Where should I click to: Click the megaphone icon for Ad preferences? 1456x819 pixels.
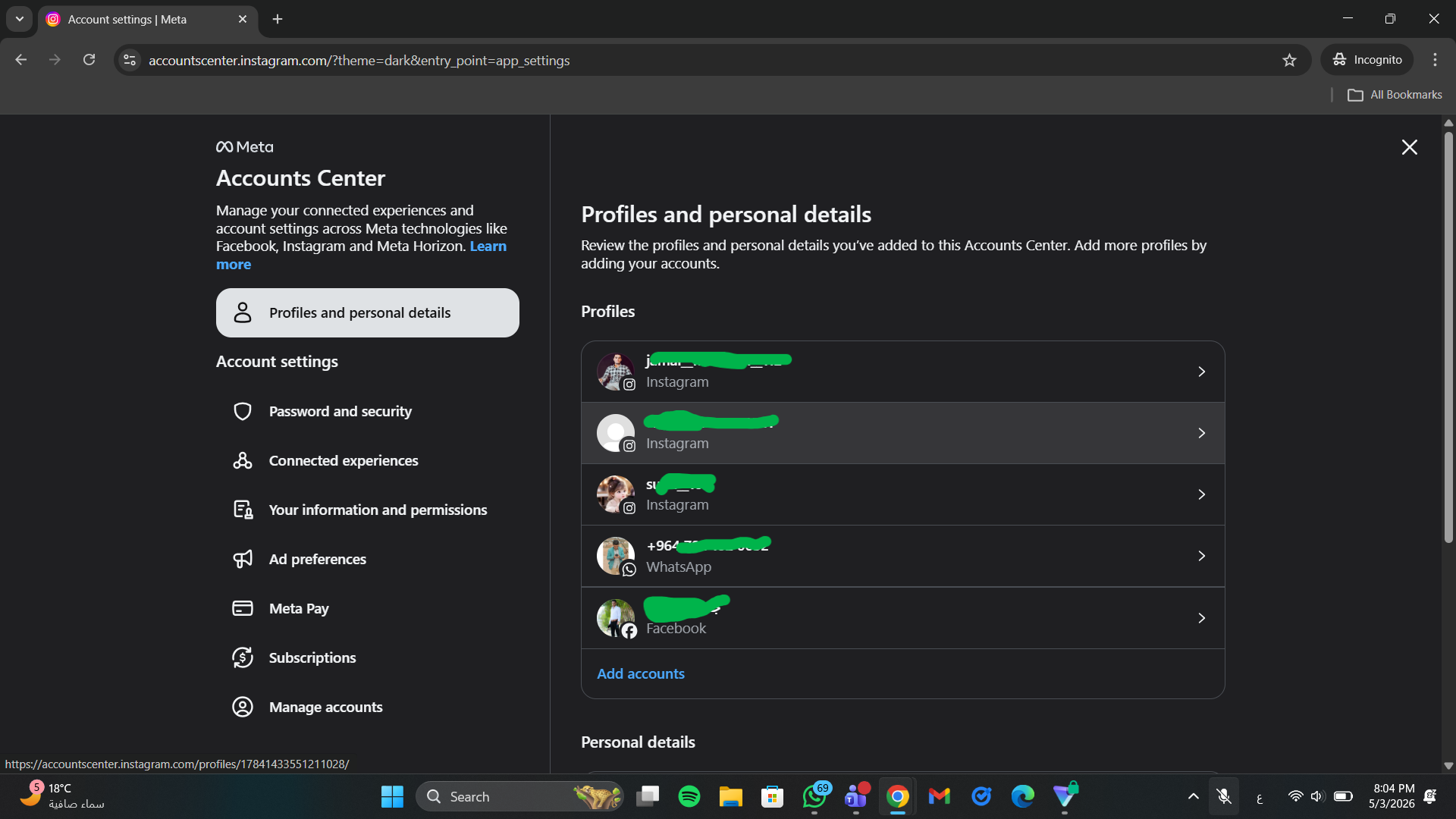[243, 559]
